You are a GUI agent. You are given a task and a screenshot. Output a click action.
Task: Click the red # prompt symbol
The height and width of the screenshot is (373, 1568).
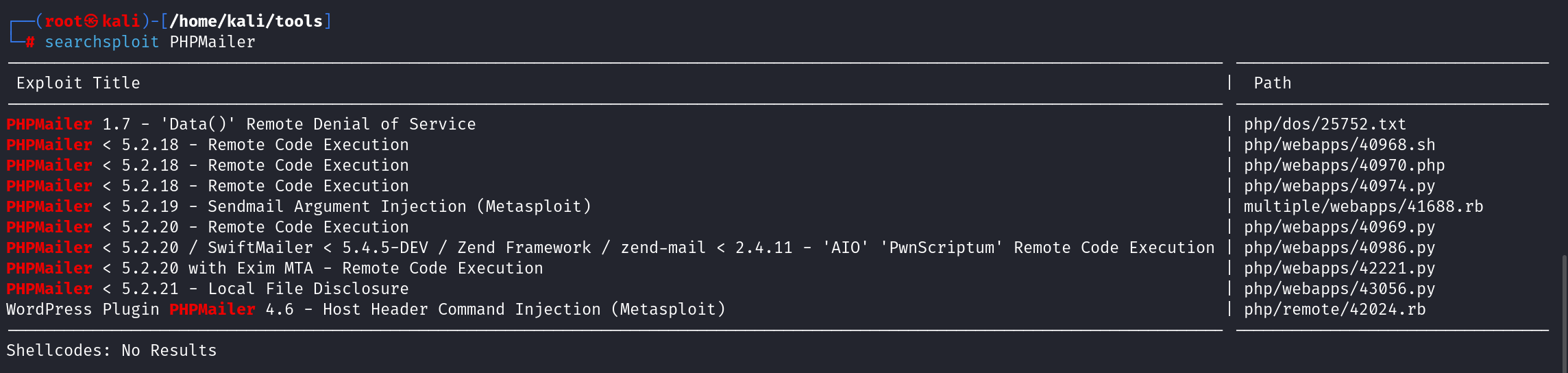point(30,43)
